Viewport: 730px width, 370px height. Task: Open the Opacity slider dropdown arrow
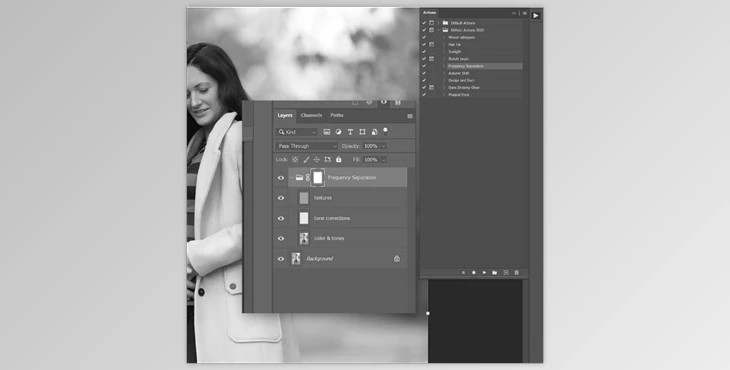tap(384, 146)
